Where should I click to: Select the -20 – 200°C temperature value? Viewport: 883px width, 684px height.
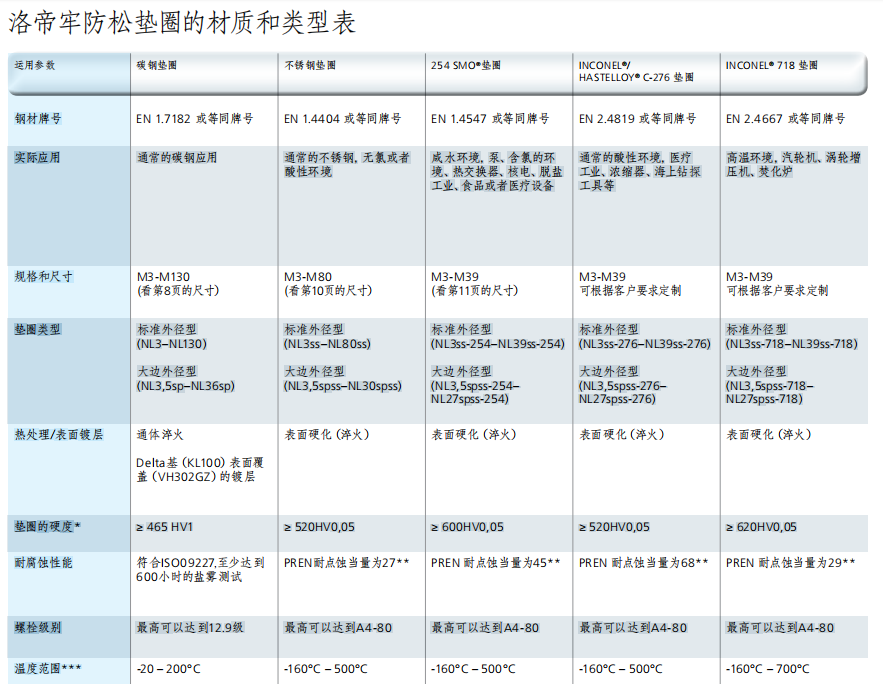(168, 669)
